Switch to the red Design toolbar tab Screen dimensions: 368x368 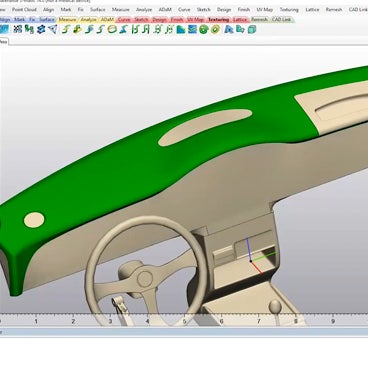click(159, 20)
